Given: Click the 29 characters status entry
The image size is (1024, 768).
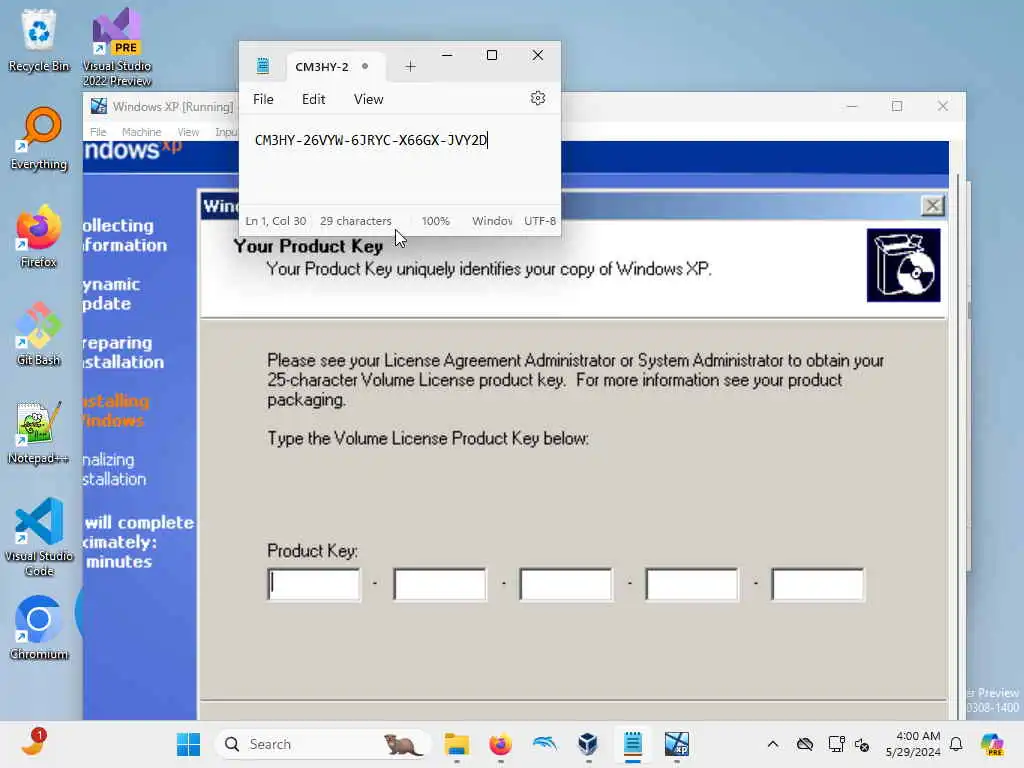Looking at the screenshot, I should pos(356,221).
